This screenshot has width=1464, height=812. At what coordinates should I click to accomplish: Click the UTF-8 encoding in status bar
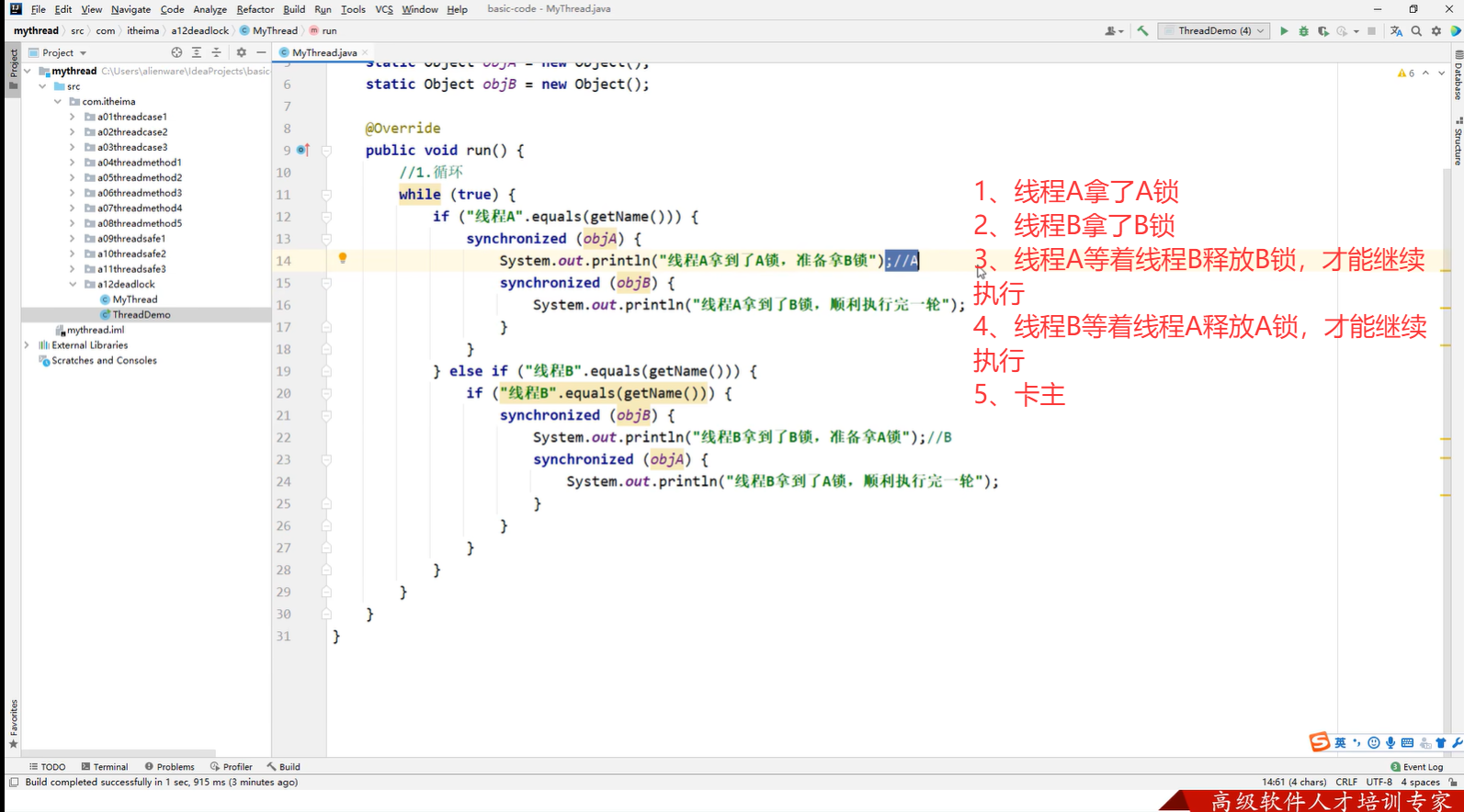coord(1379,783)
